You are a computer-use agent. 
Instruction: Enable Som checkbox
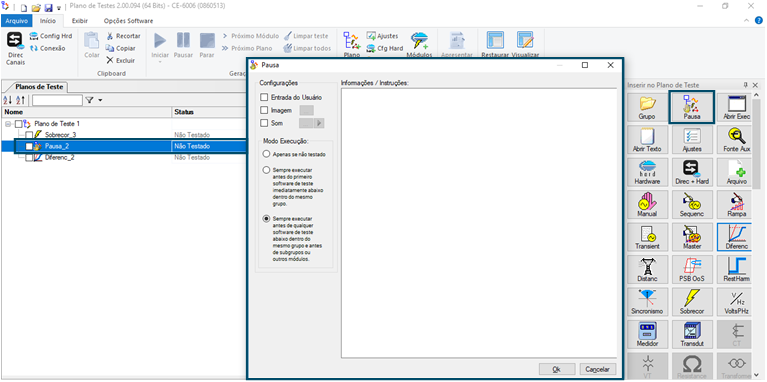[264, 123]
